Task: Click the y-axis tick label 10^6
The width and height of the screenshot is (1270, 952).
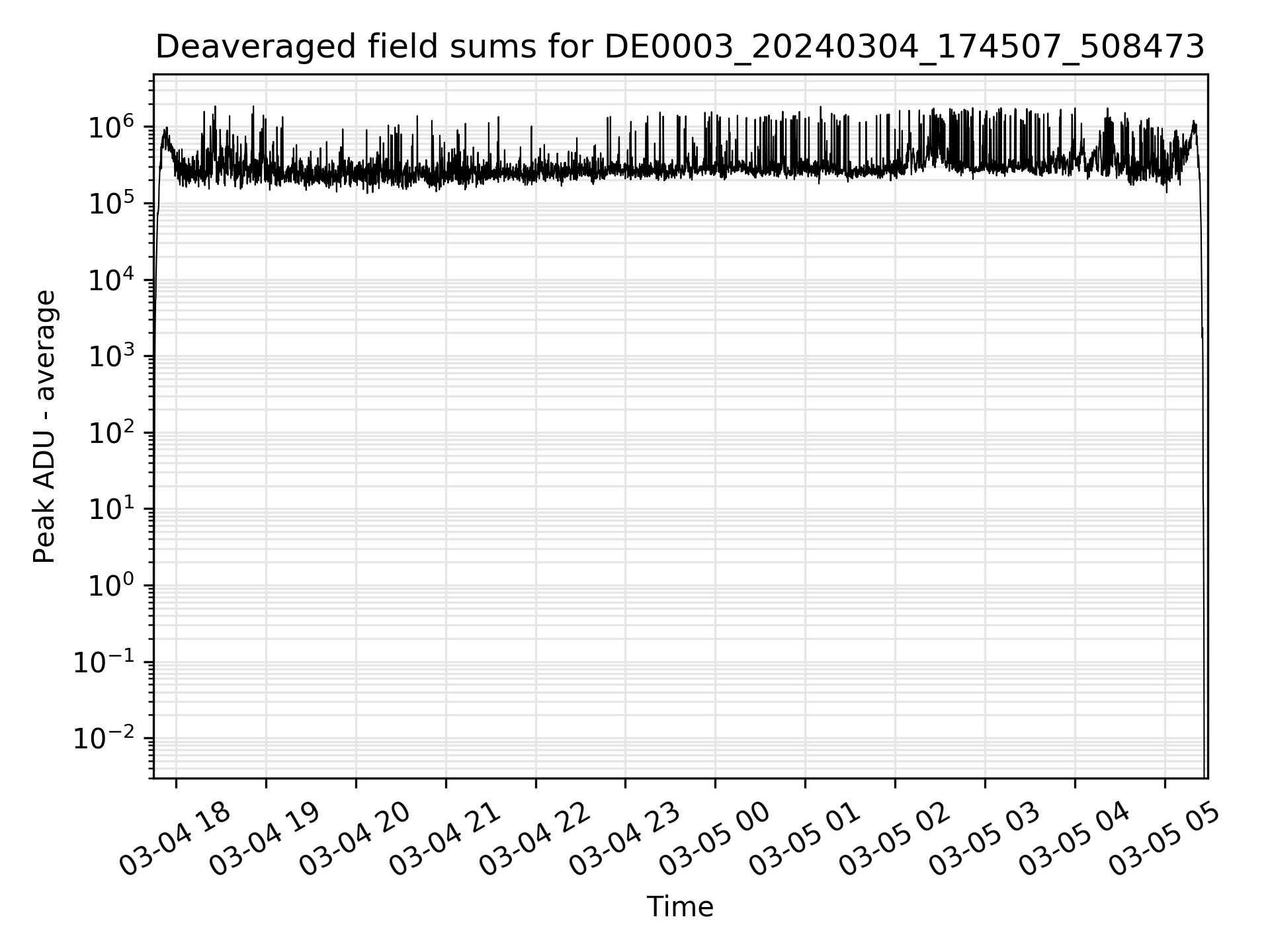Action: [111, 126]
